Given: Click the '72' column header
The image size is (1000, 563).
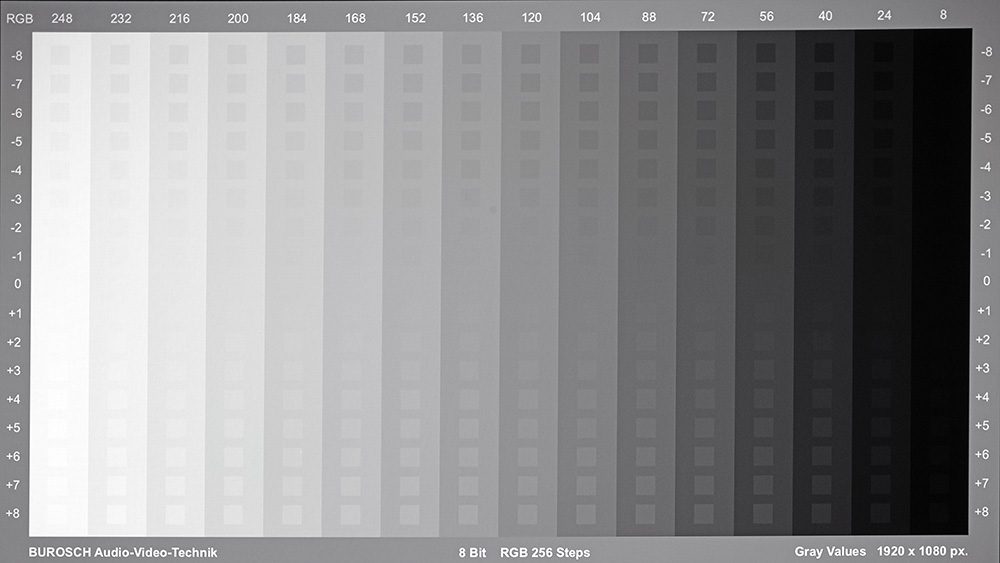Looking at the screenshot, I should 707,17.
